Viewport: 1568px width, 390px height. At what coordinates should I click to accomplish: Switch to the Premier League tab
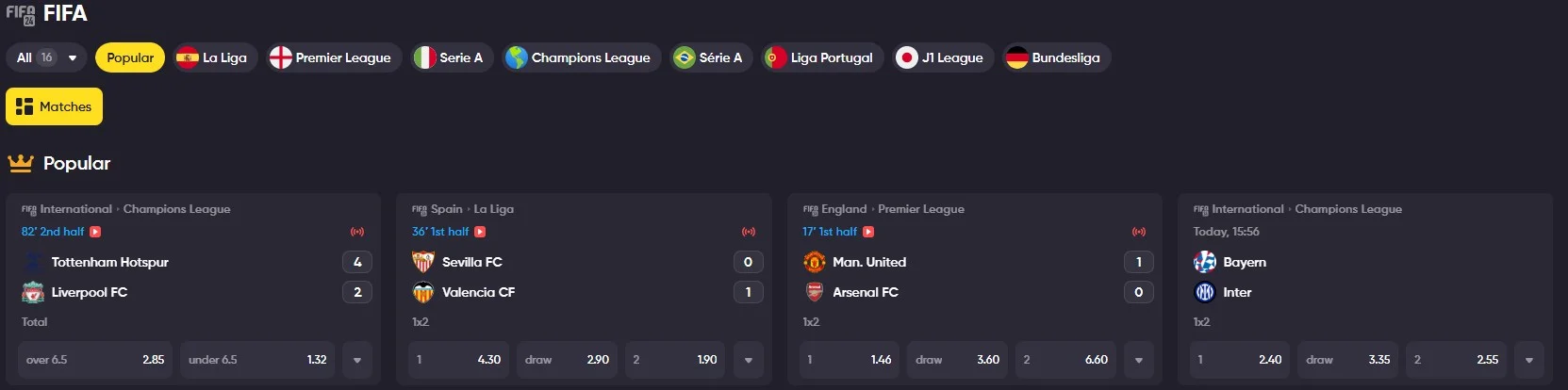(x=332, y=57)
